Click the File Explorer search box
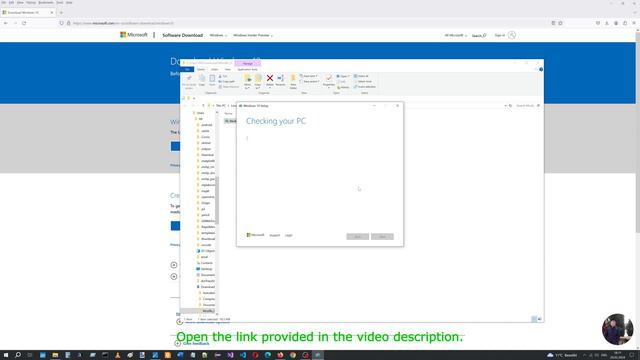Viewport: 640px width, 360px height. point(528,106)
